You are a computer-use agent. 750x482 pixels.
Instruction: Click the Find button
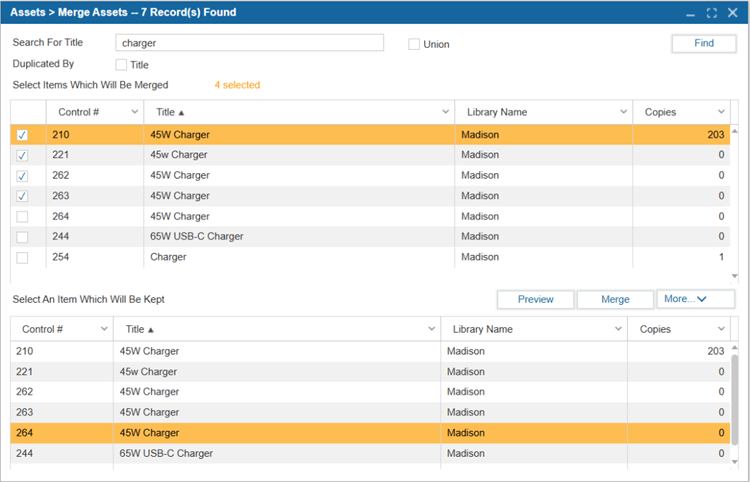[703, 43]
